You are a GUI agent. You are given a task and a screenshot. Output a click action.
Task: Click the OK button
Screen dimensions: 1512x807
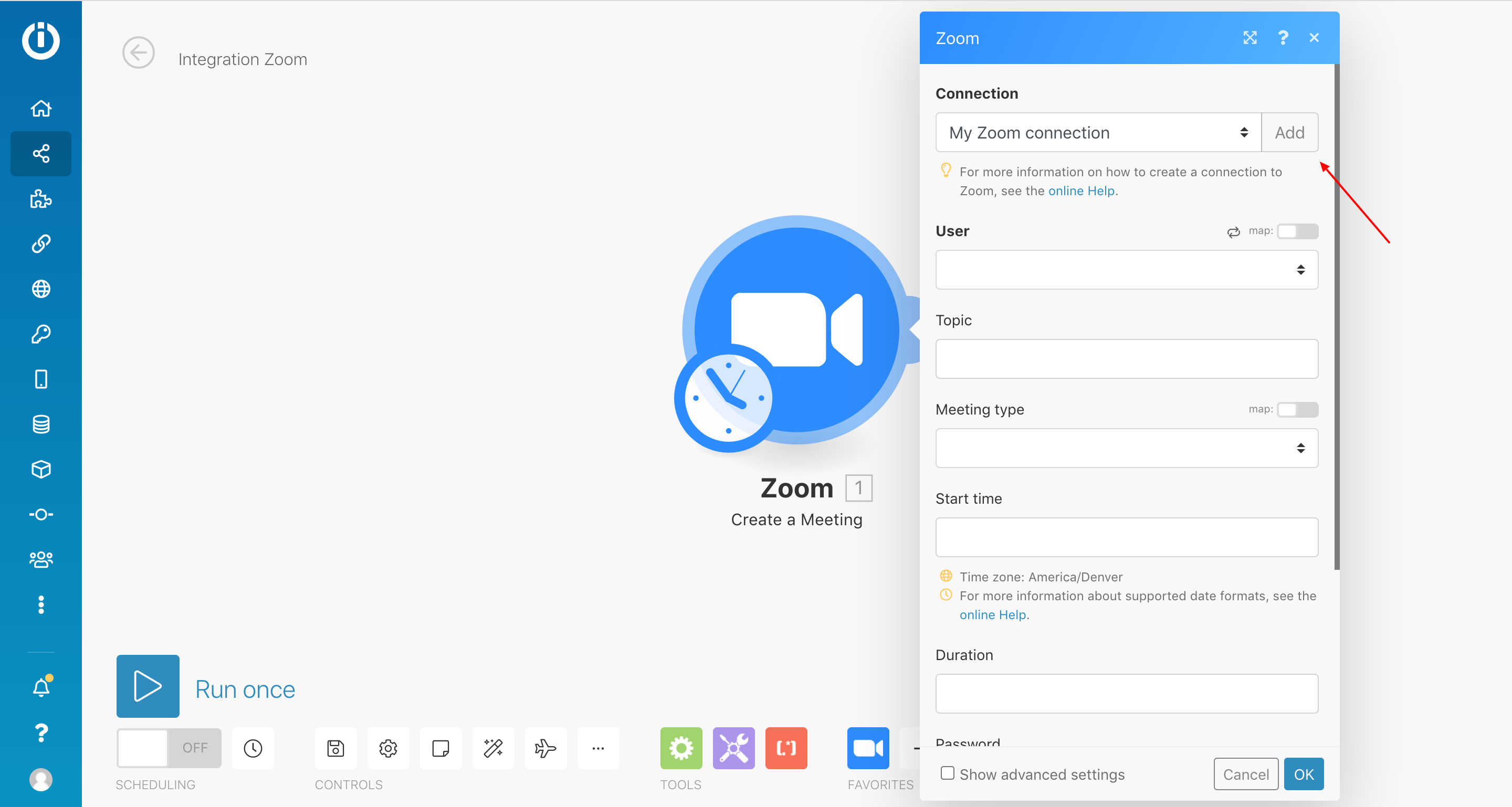tap(1303, 774)
